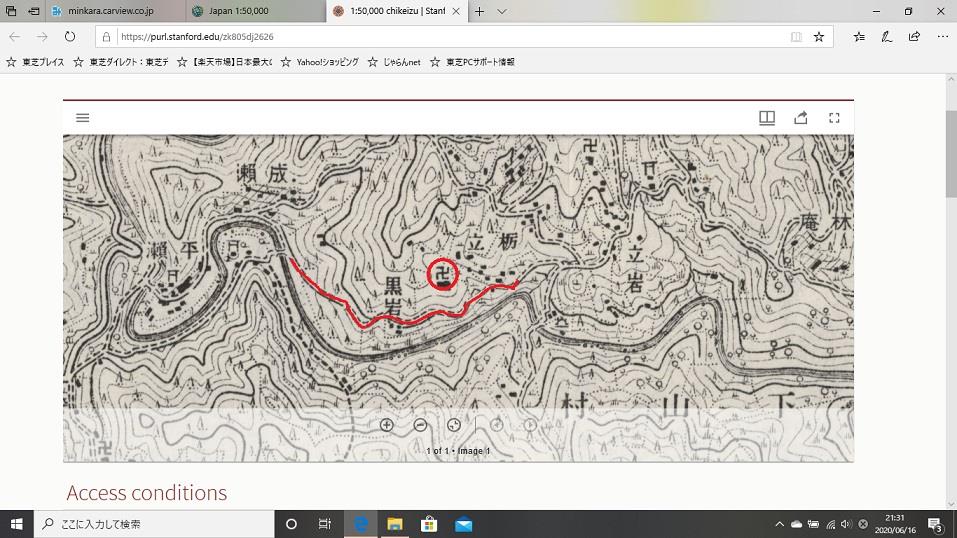Switch to the Japan 1:50,000 tab
Viewport: 957px width, 538px height.
point(256,11)
